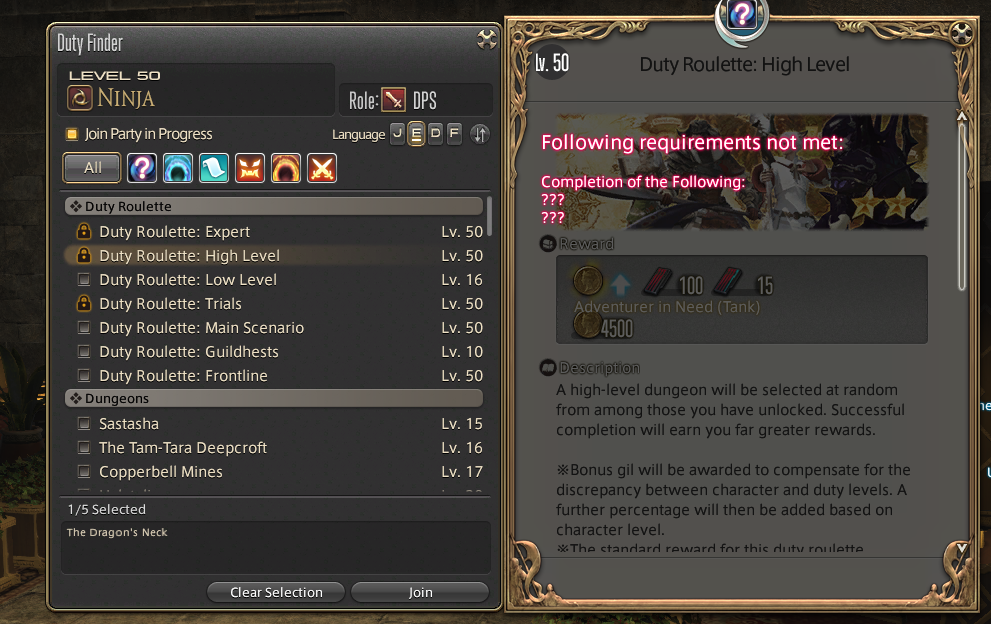Screen dimensions: 991x624
Task: Filter duties by the guildhests scroll icon
Action: 214,168
